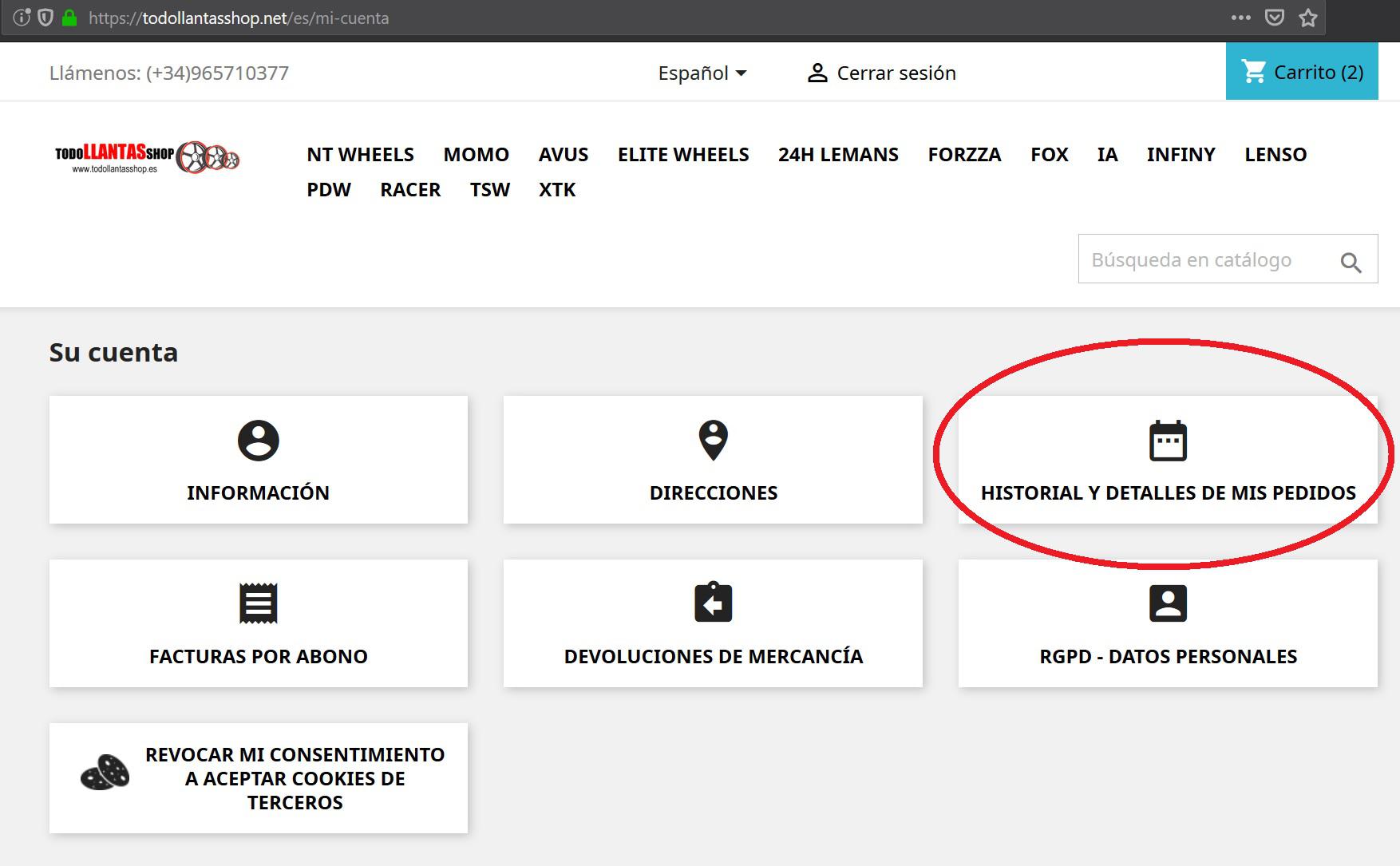Select the RGPD datos personales ID icon
This screenshot has height=866, width=1400.
[1169, 603]
